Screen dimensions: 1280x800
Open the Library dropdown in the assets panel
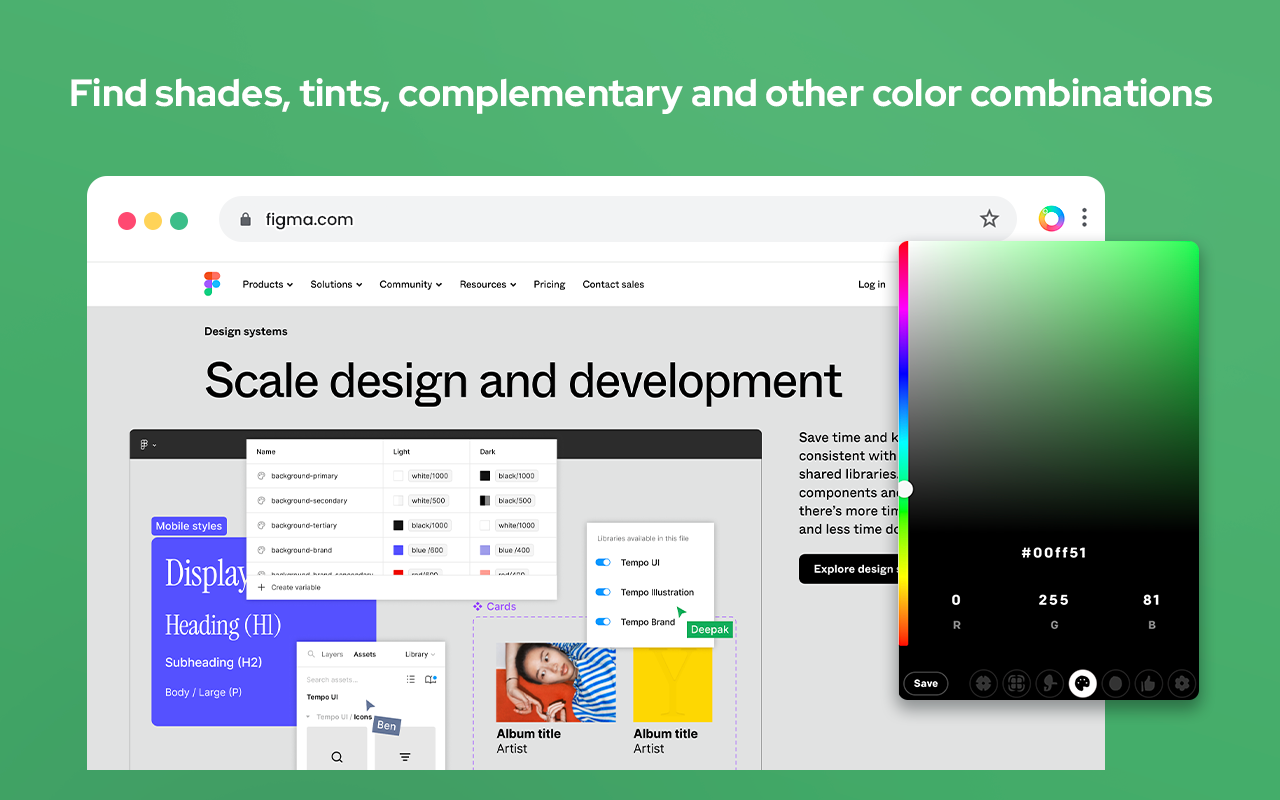point(421,654)
